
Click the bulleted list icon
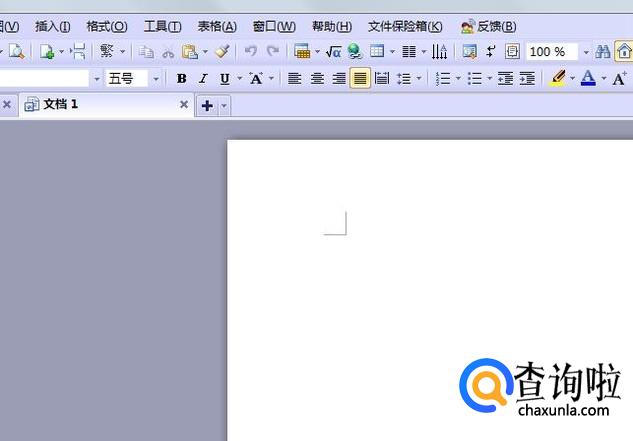(474, 79)
